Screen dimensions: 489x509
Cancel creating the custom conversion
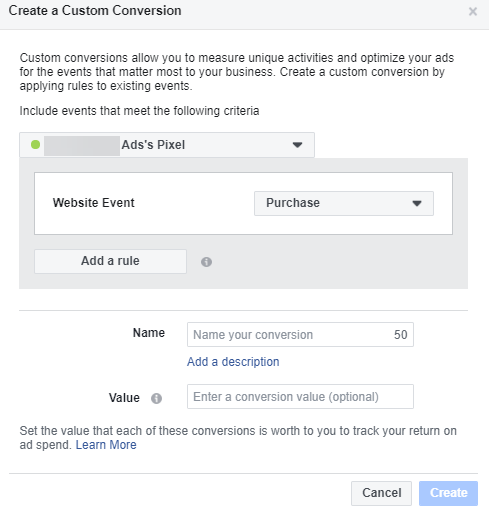point(381,493)
